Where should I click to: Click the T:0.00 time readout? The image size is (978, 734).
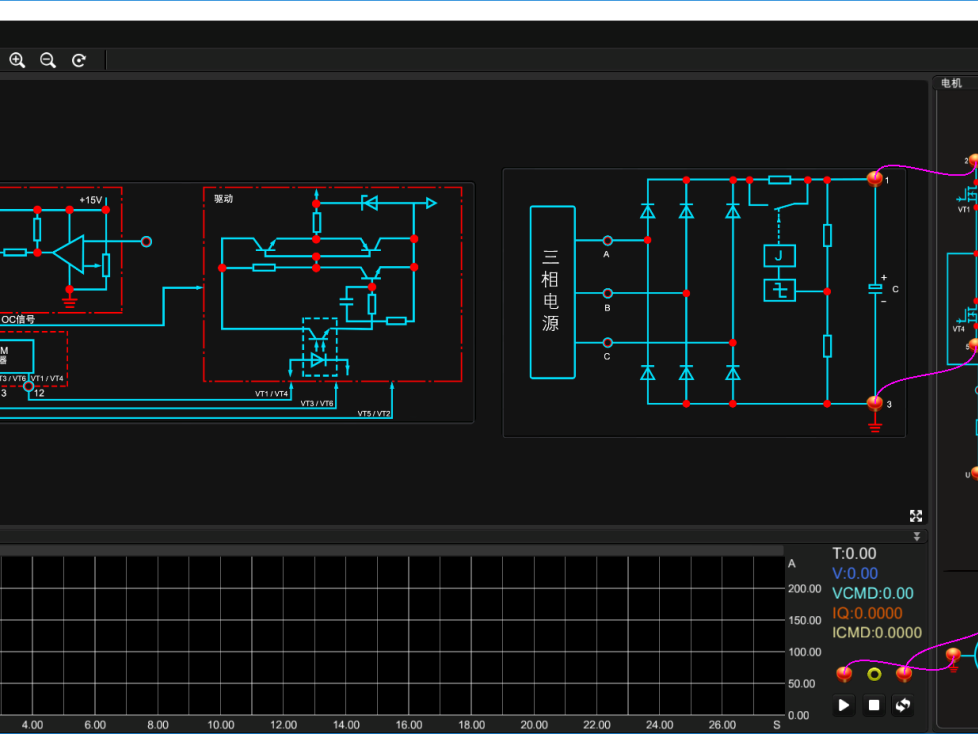click(x=855, y=553)
